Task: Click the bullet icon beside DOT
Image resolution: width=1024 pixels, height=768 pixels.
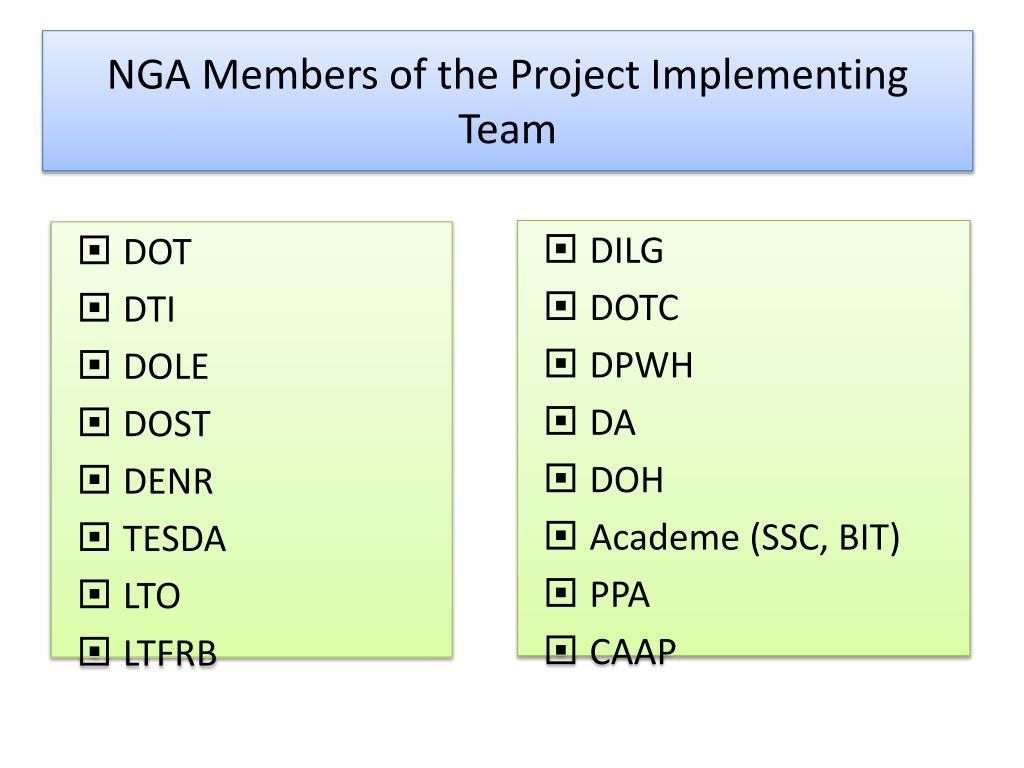Action: tap(94, 251)
